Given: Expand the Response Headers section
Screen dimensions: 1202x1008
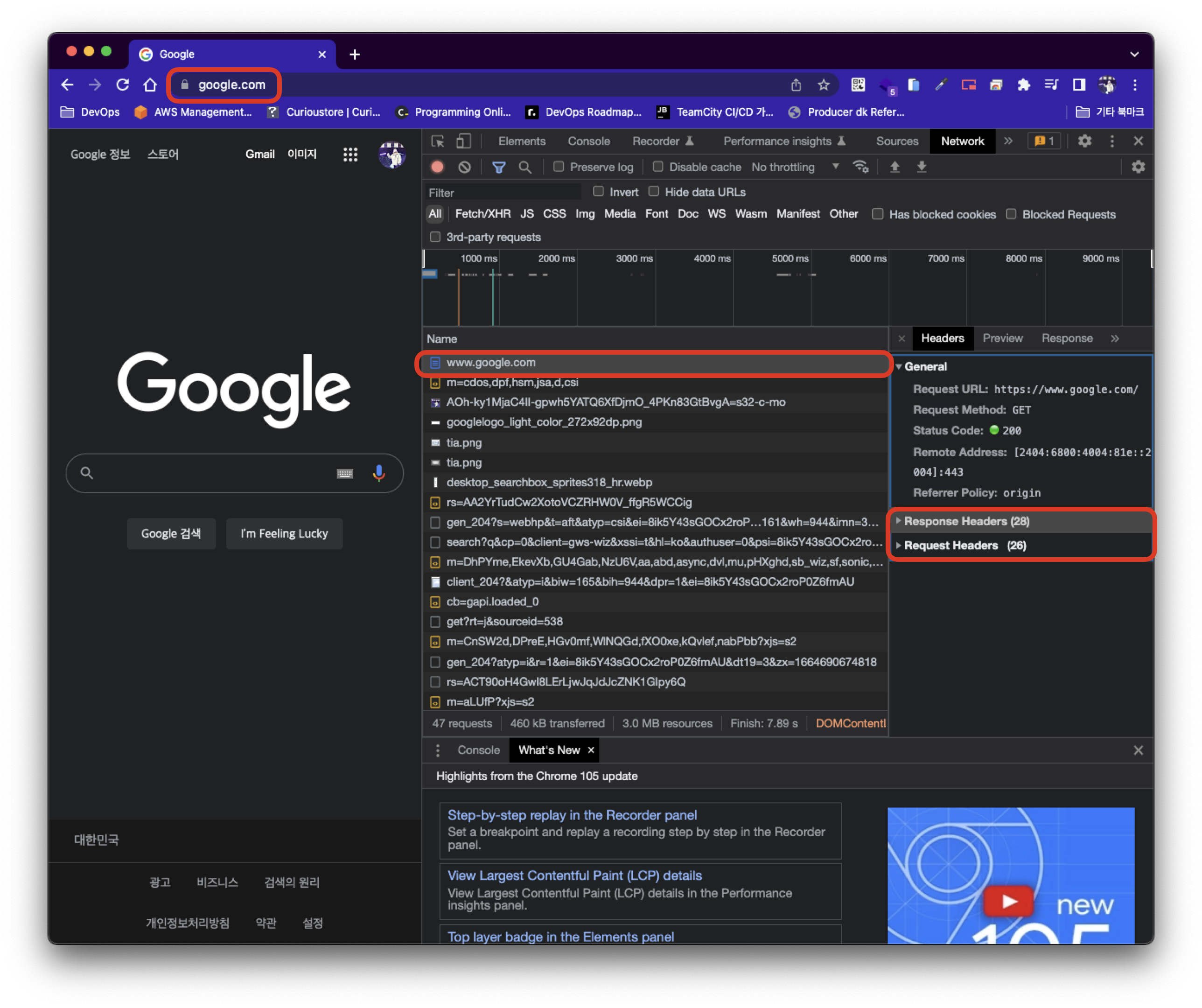Looking at the screenshot, I should [966, 521].
